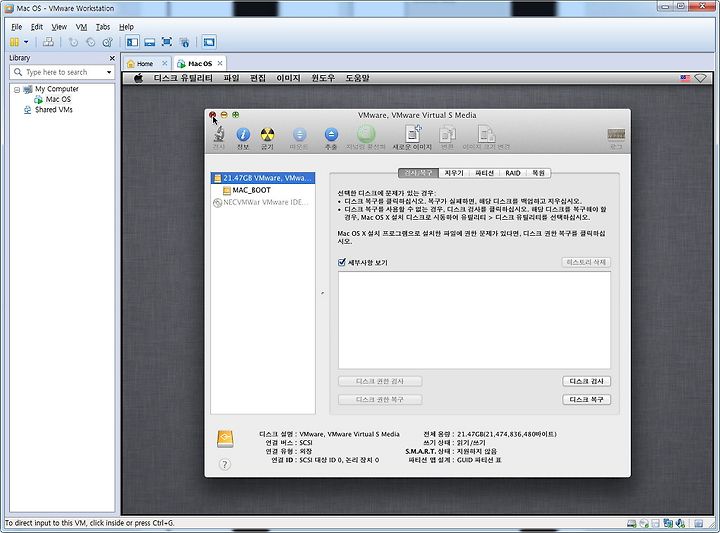Click the Verify Disk Permissions button
This screenshot has height=533, width=720.
[x=380, y=381]
